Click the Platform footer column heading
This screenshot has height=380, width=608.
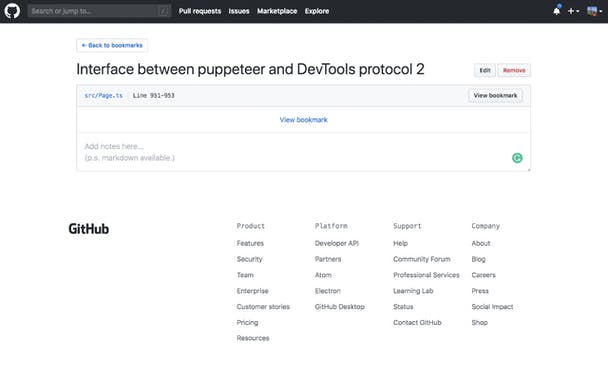[x=331, y=226]
